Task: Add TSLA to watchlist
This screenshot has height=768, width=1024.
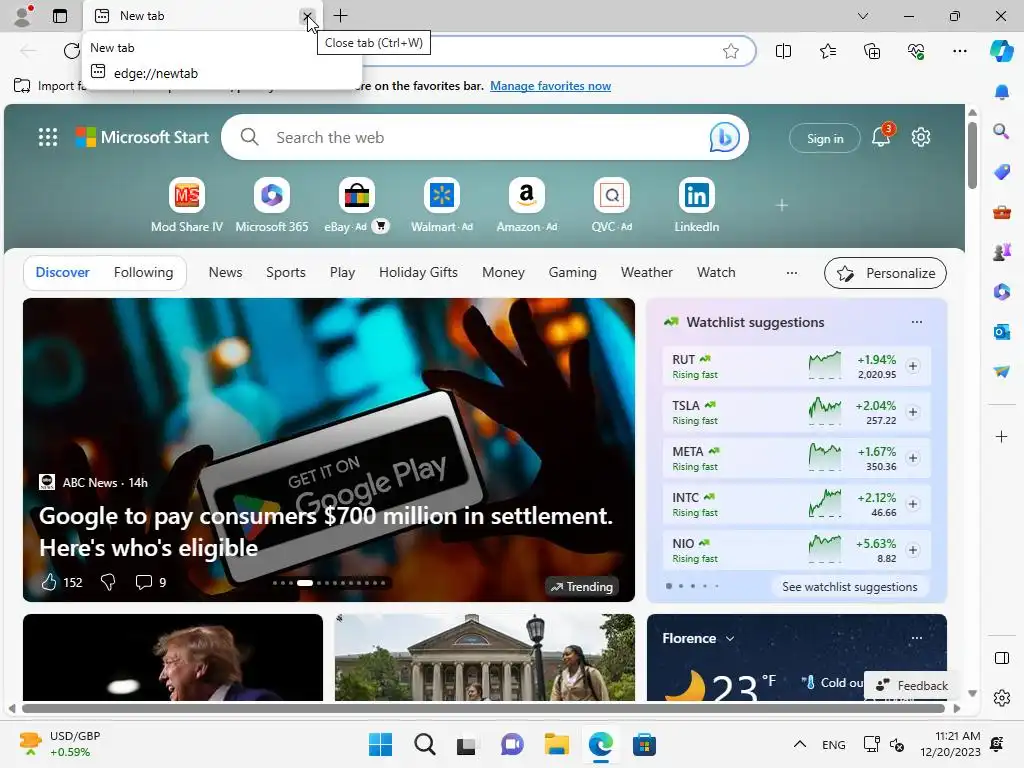Action: [913, 412]
